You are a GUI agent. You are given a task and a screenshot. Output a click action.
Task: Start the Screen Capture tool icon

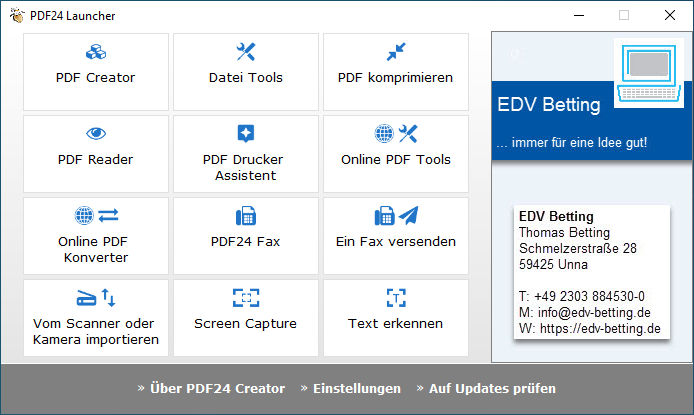[246, 298]
